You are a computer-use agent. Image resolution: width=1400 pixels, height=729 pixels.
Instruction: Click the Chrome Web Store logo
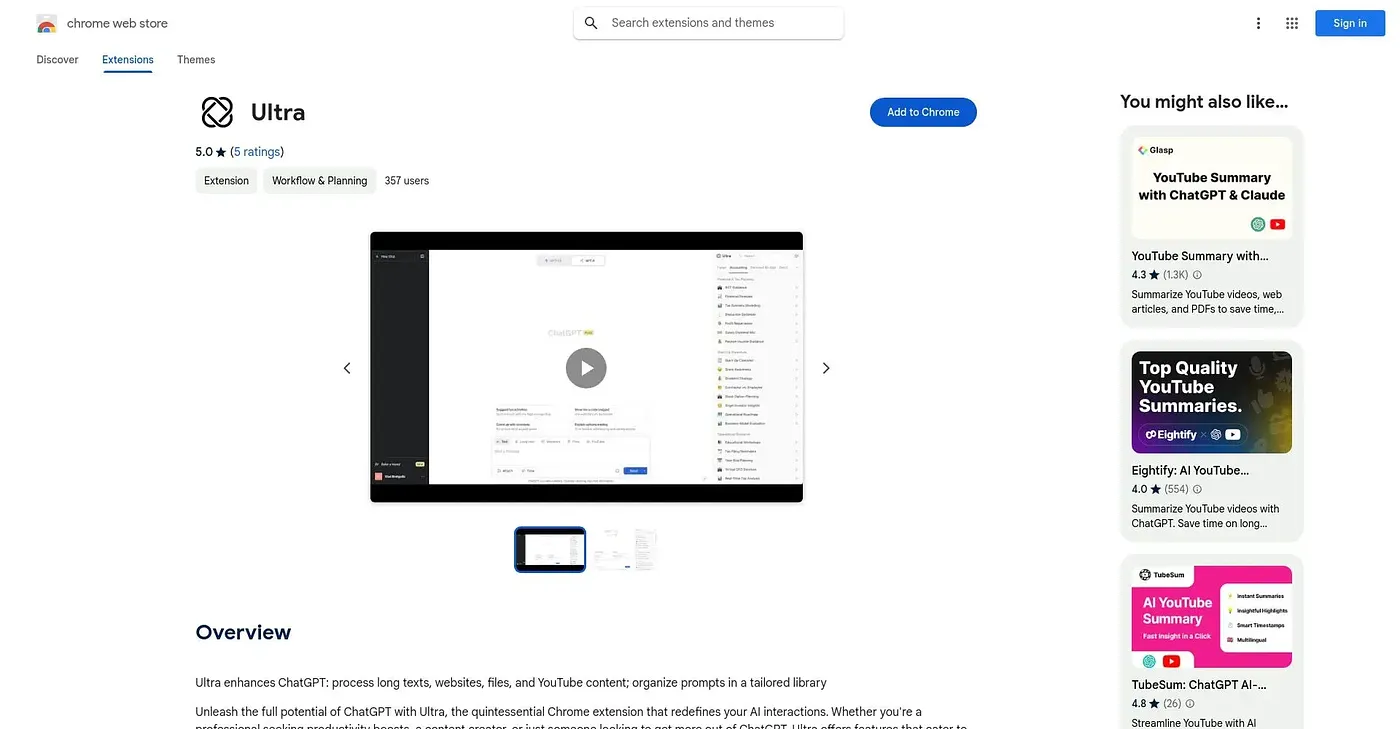47,23
